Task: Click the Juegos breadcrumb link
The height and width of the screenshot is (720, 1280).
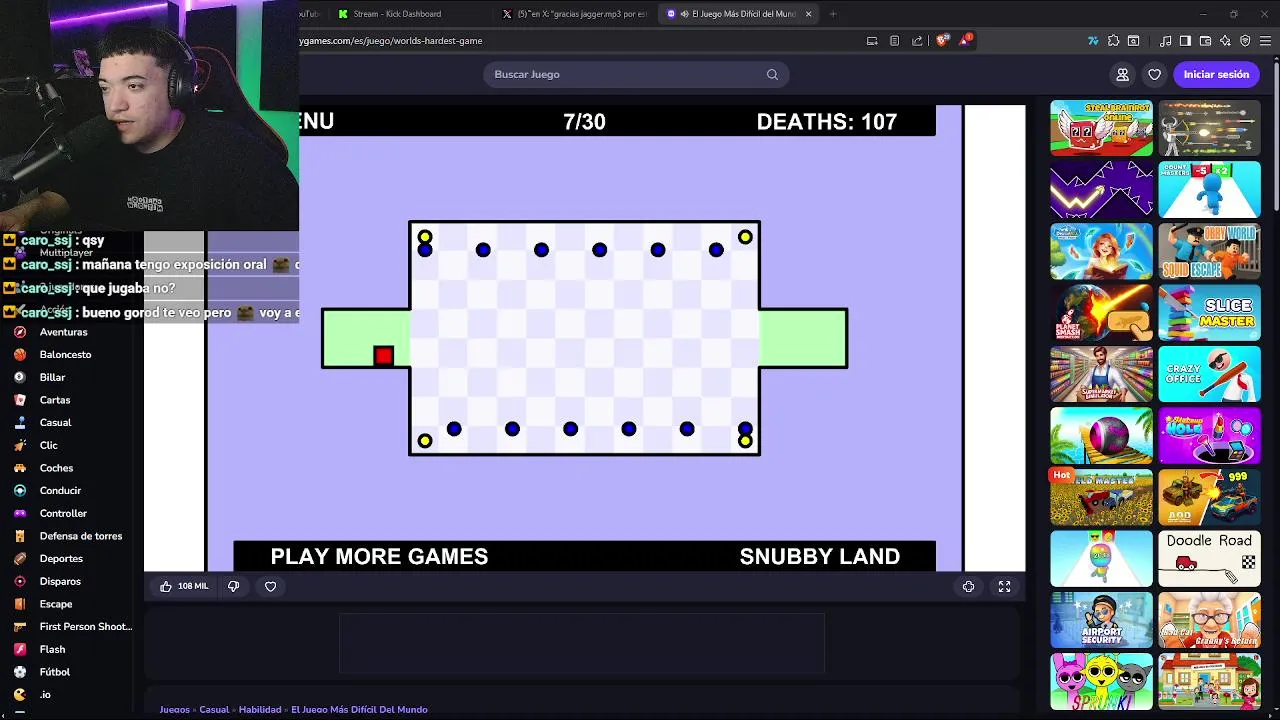Action: (175, 709)
